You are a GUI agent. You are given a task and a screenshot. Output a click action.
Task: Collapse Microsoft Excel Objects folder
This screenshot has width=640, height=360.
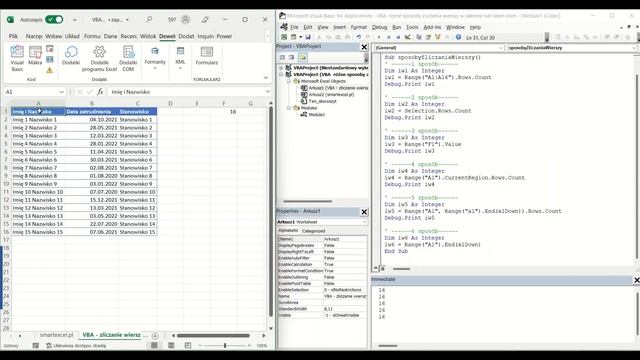289,81
